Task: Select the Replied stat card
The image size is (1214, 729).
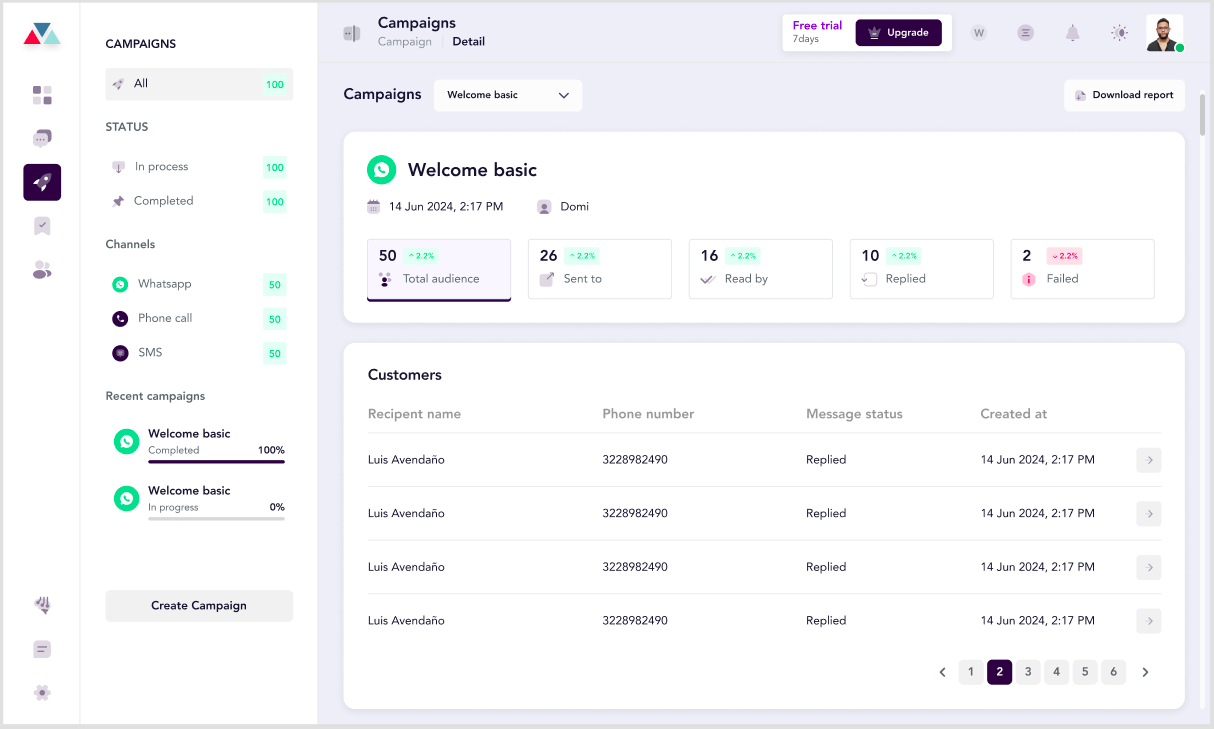Action: [922, 269]
